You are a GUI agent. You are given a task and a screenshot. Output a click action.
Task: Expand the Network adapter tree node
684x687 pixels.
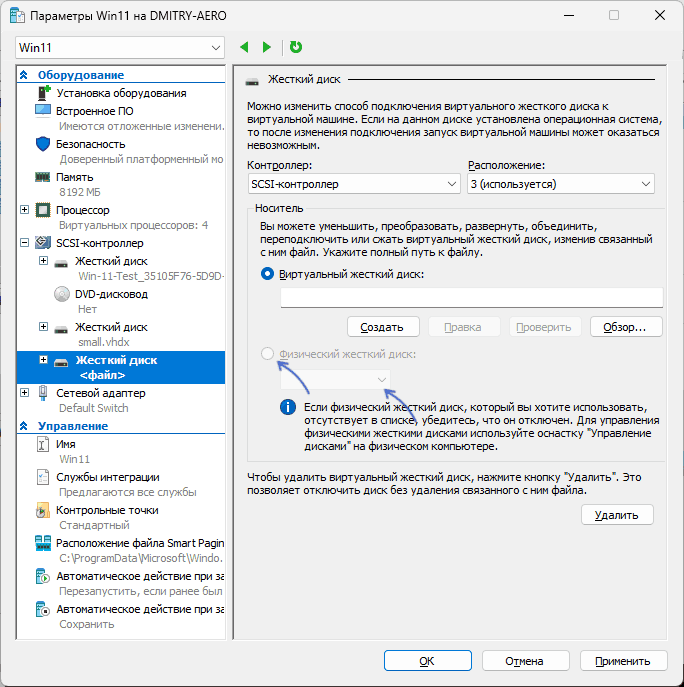pos(25,392)
